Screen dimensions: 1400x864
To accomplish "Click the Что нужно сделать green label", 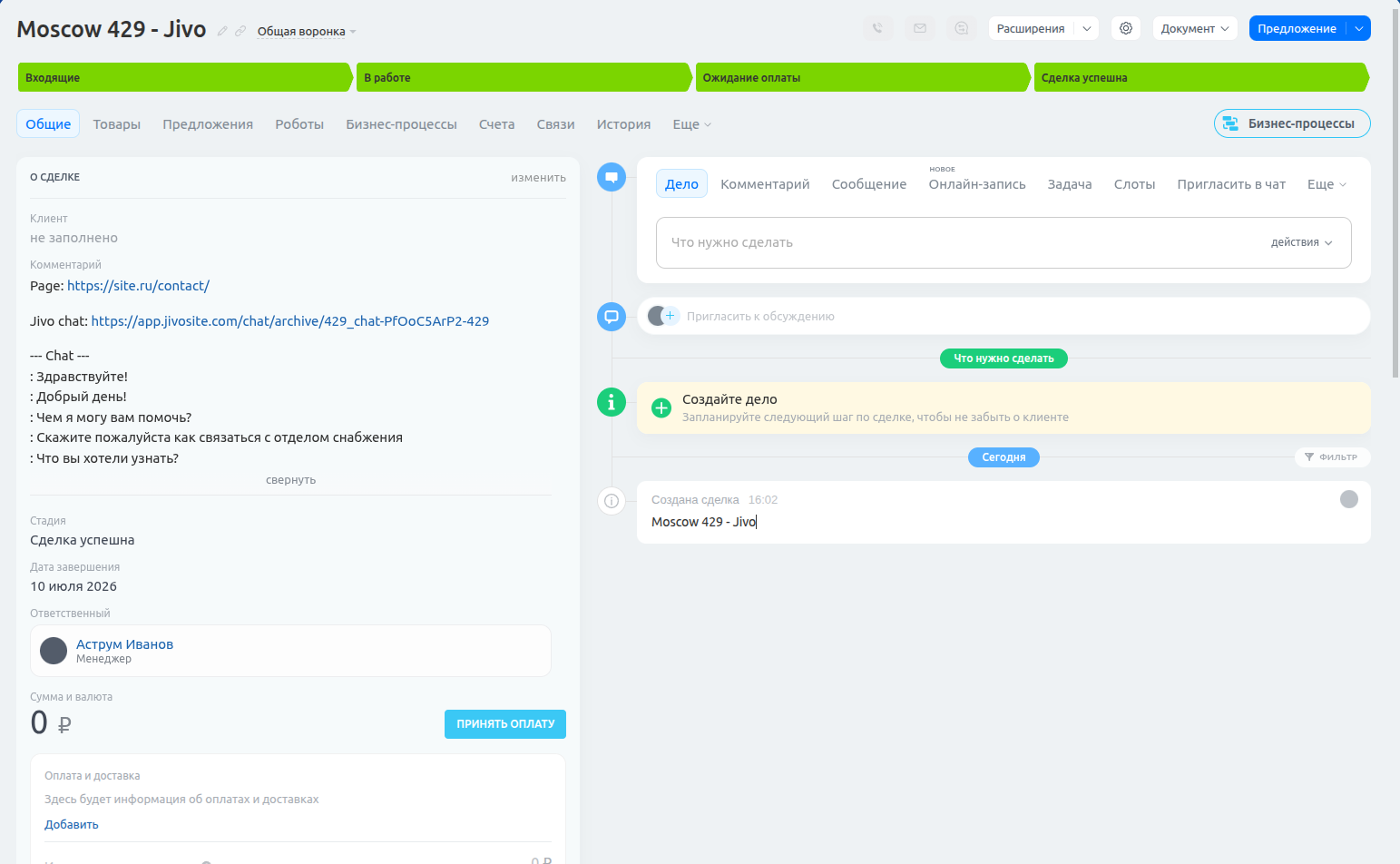I will point(1003,358).
